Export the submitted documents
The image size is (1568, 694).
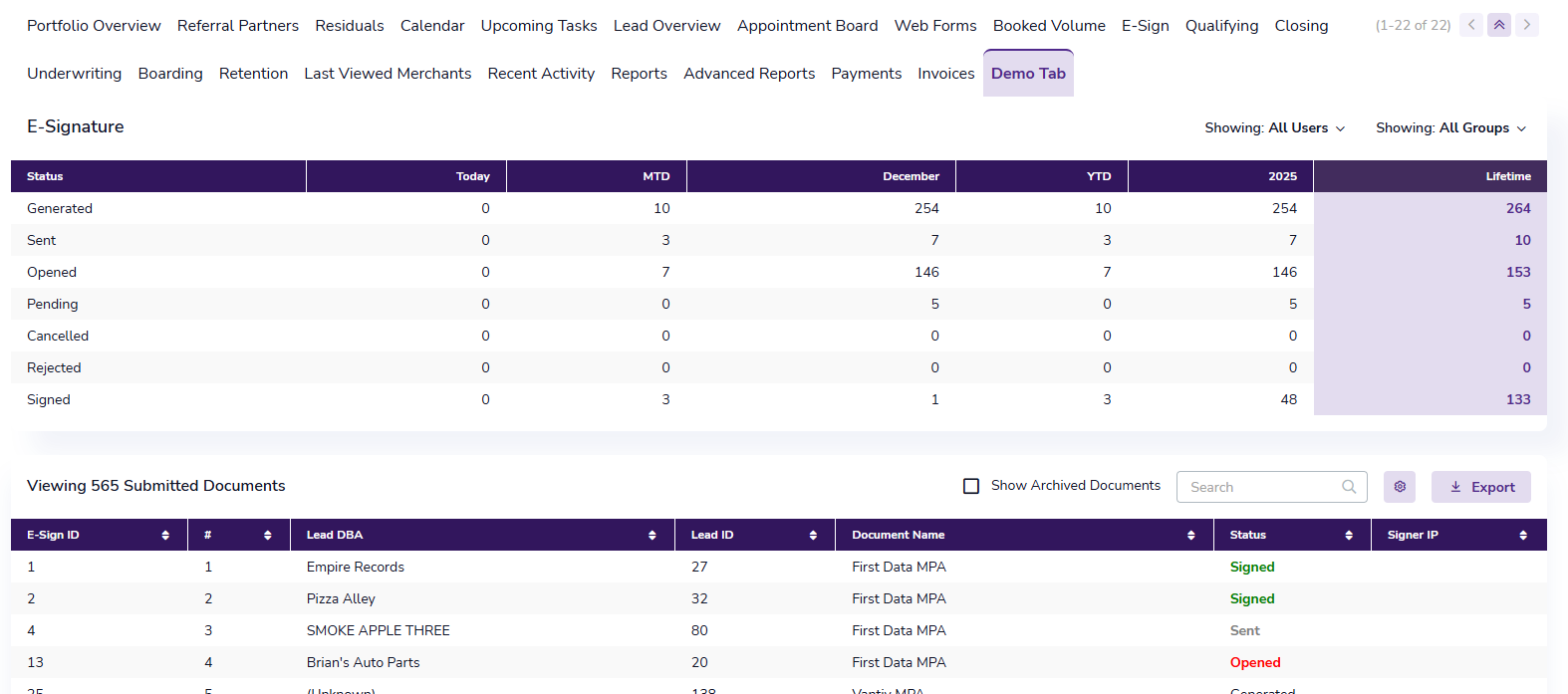(1481, 487)
